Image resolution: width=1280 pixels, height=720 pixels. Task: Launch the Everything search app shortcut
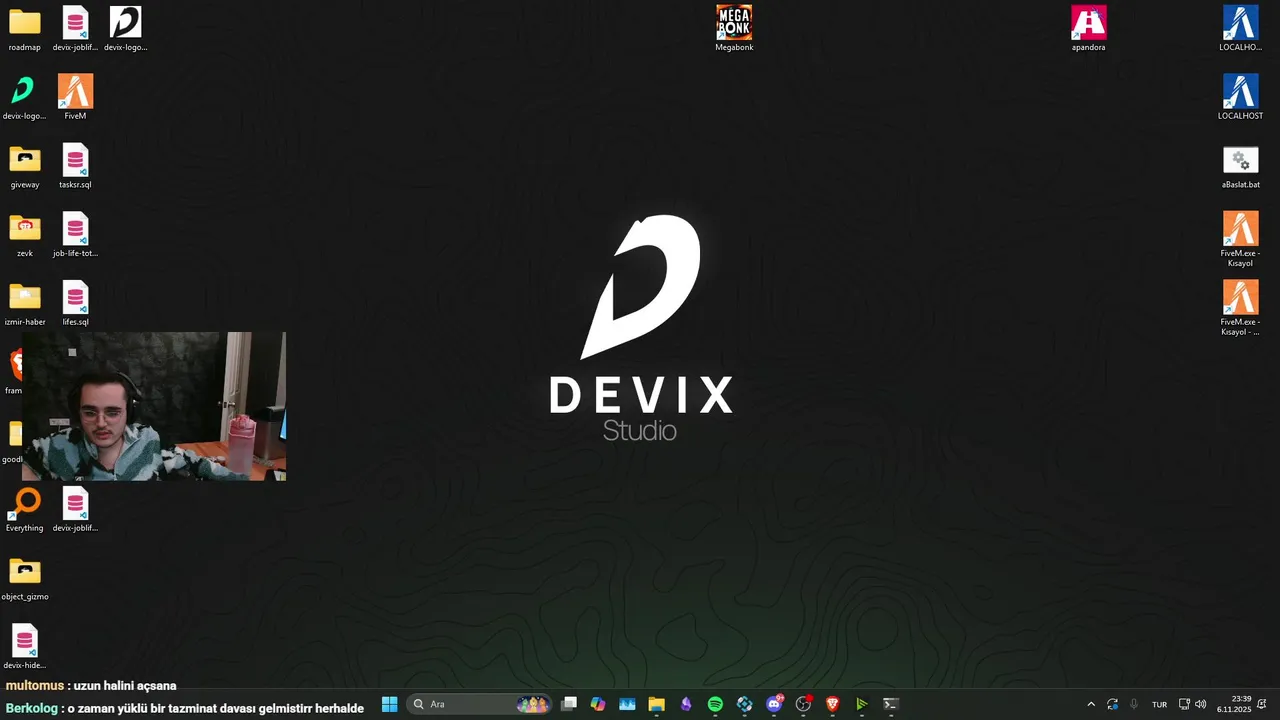click(25, 511)
